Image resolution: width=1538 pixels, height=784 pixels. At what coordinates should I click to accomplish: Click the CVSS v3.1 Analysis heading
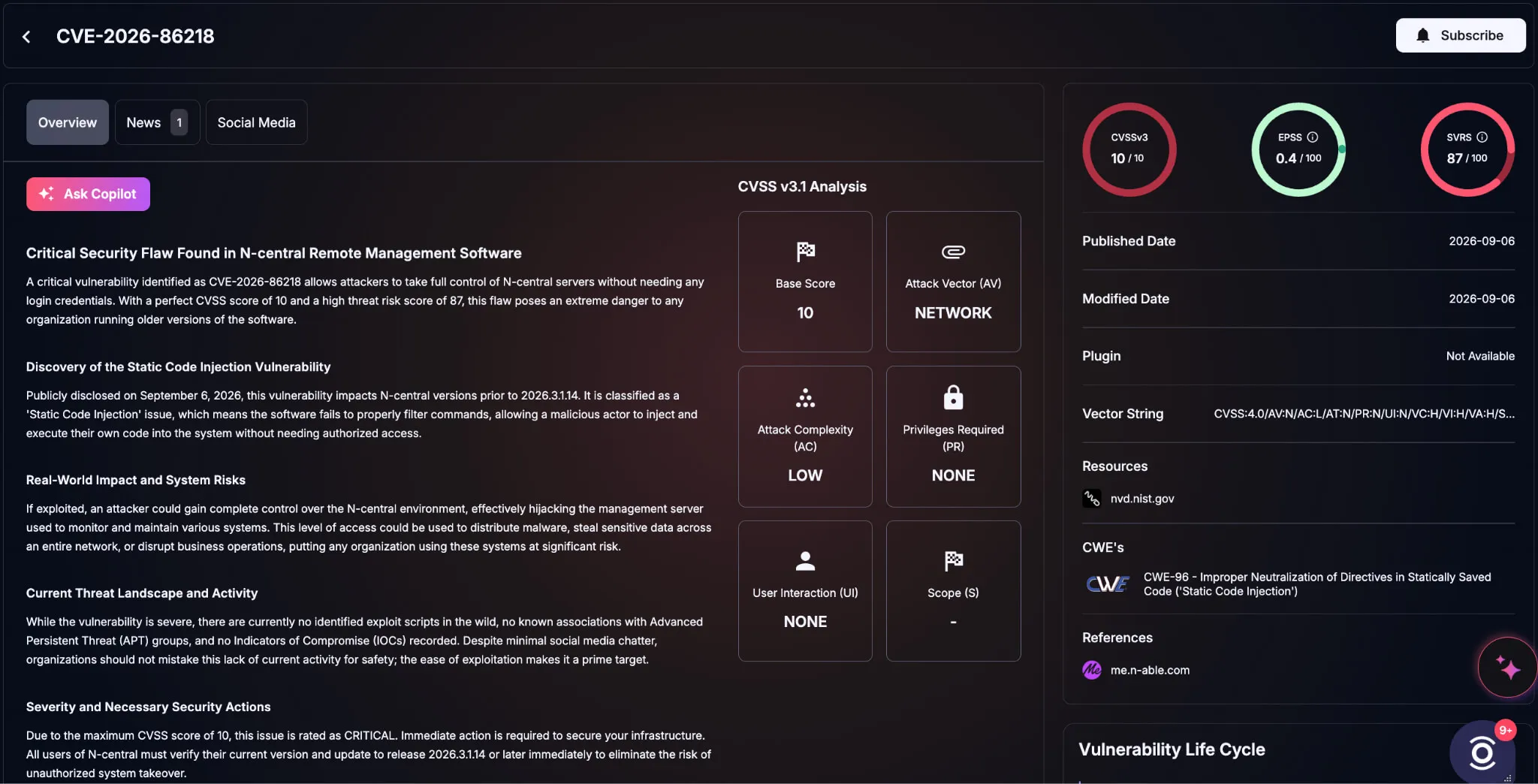[x=802, y=186]
